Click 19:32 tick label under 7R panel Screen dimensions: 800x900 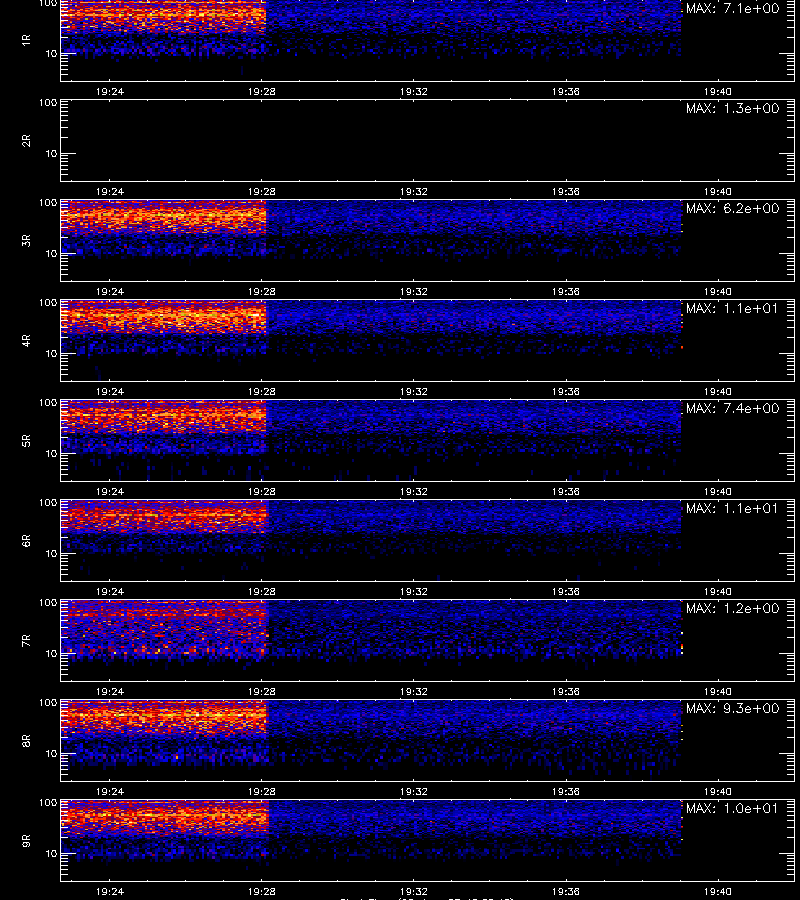point(414,692)
